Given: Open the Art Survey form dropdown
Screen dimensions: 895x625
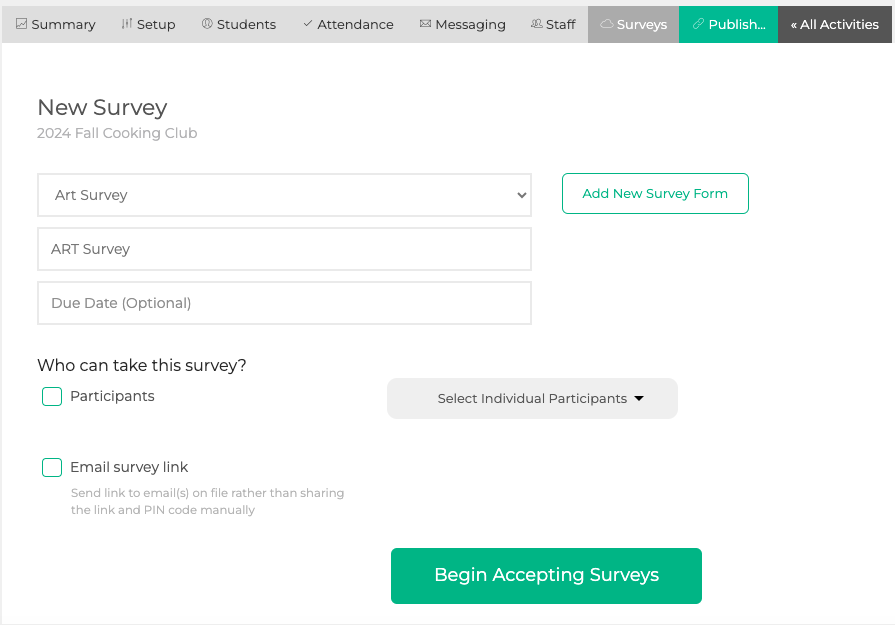Looking at the screenshot, I should point(284,195).
